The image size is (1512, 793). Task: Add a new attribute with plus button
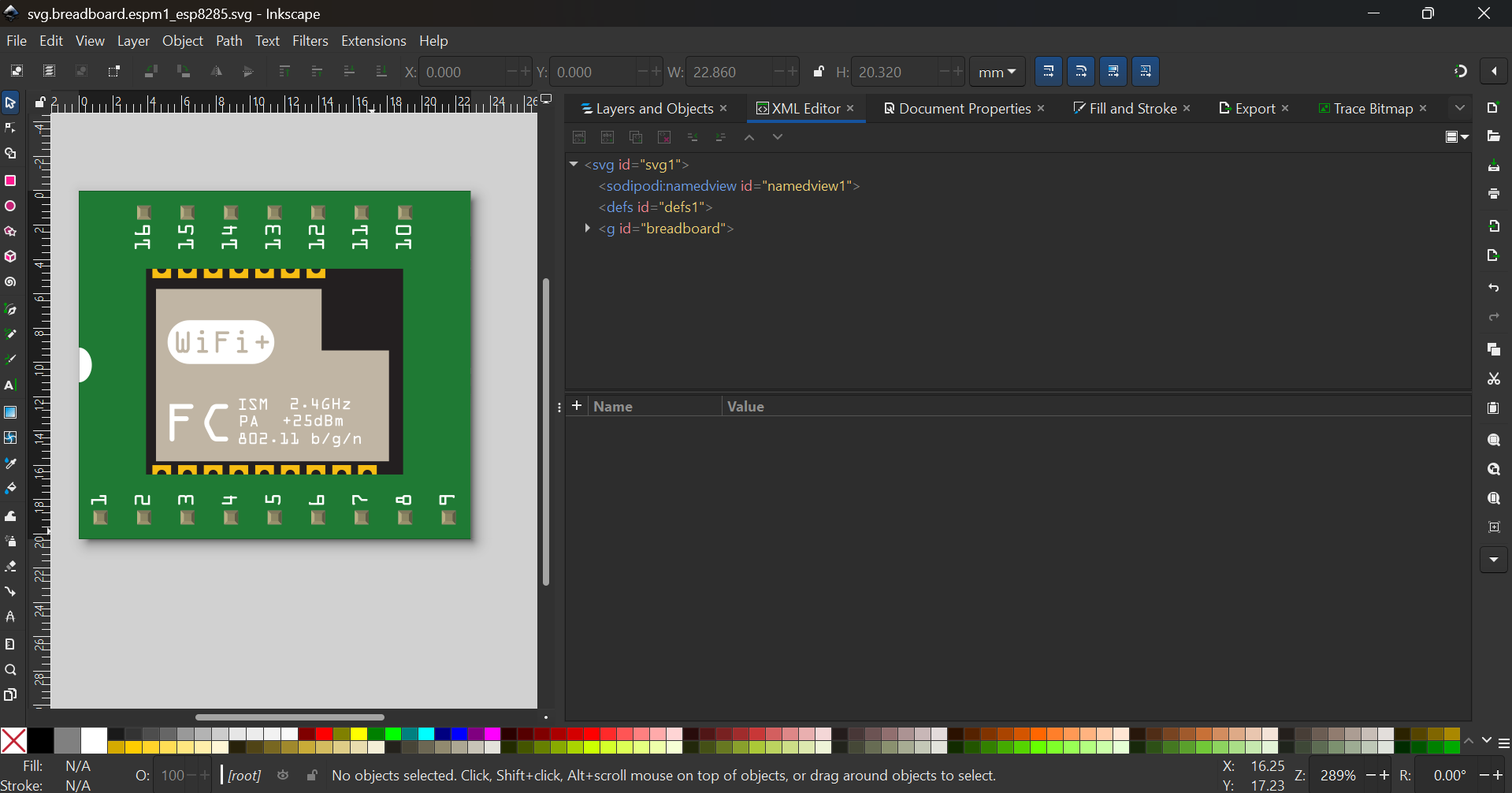click(x=577, y=406)
